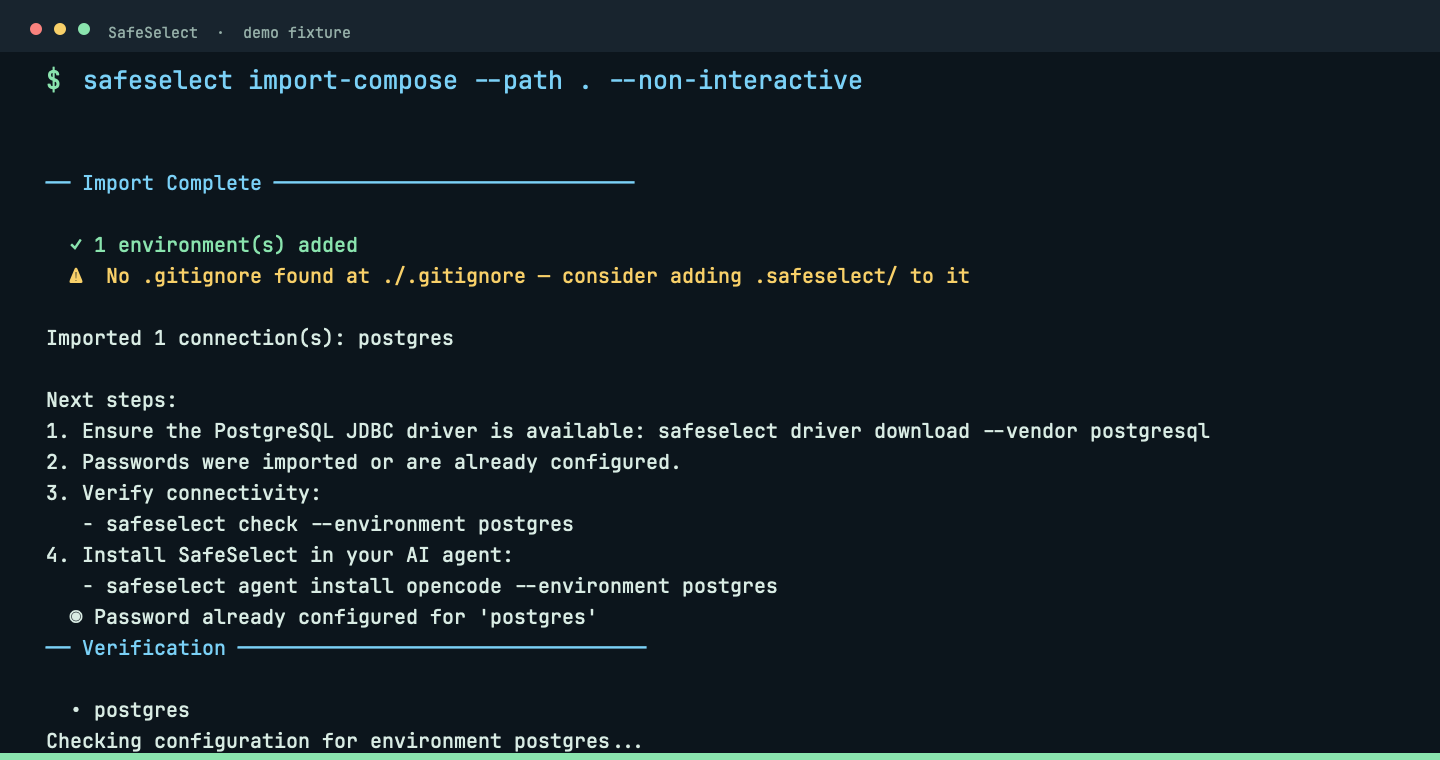1440x760 pixels.
Task: Click the circle icon before 'Password already configured'
Action: point(76,617)
